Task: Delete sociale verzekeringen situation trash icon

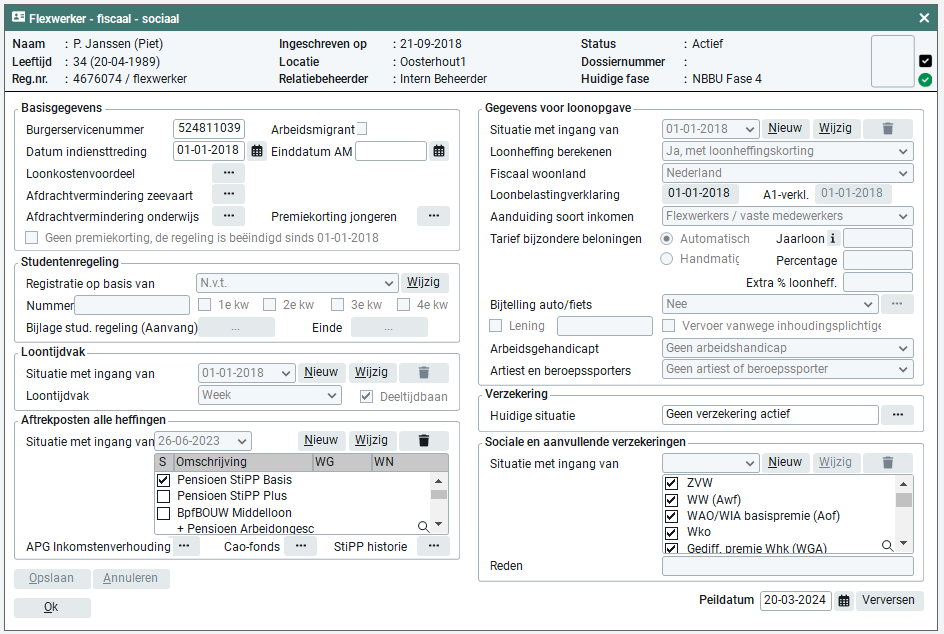Action: coord(887,462)
